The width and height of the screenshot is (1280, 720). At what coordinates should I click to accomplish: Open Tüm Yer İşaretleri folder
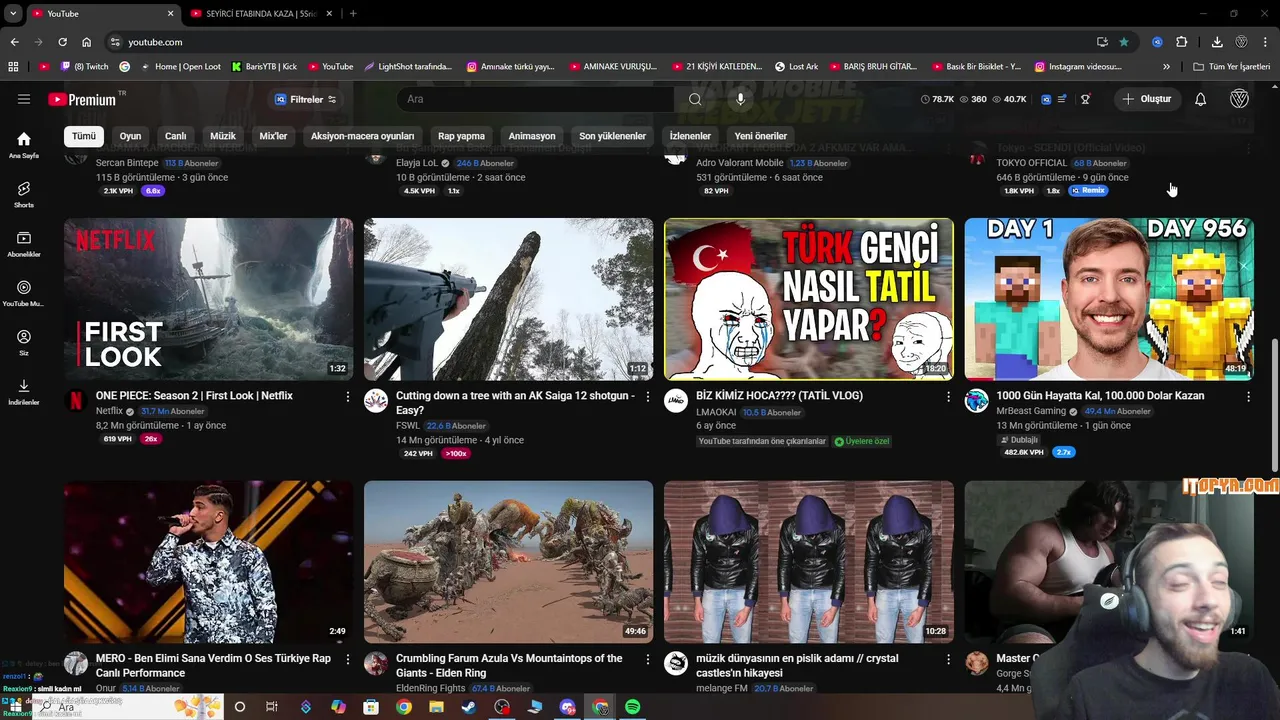tap(1232, 67)
